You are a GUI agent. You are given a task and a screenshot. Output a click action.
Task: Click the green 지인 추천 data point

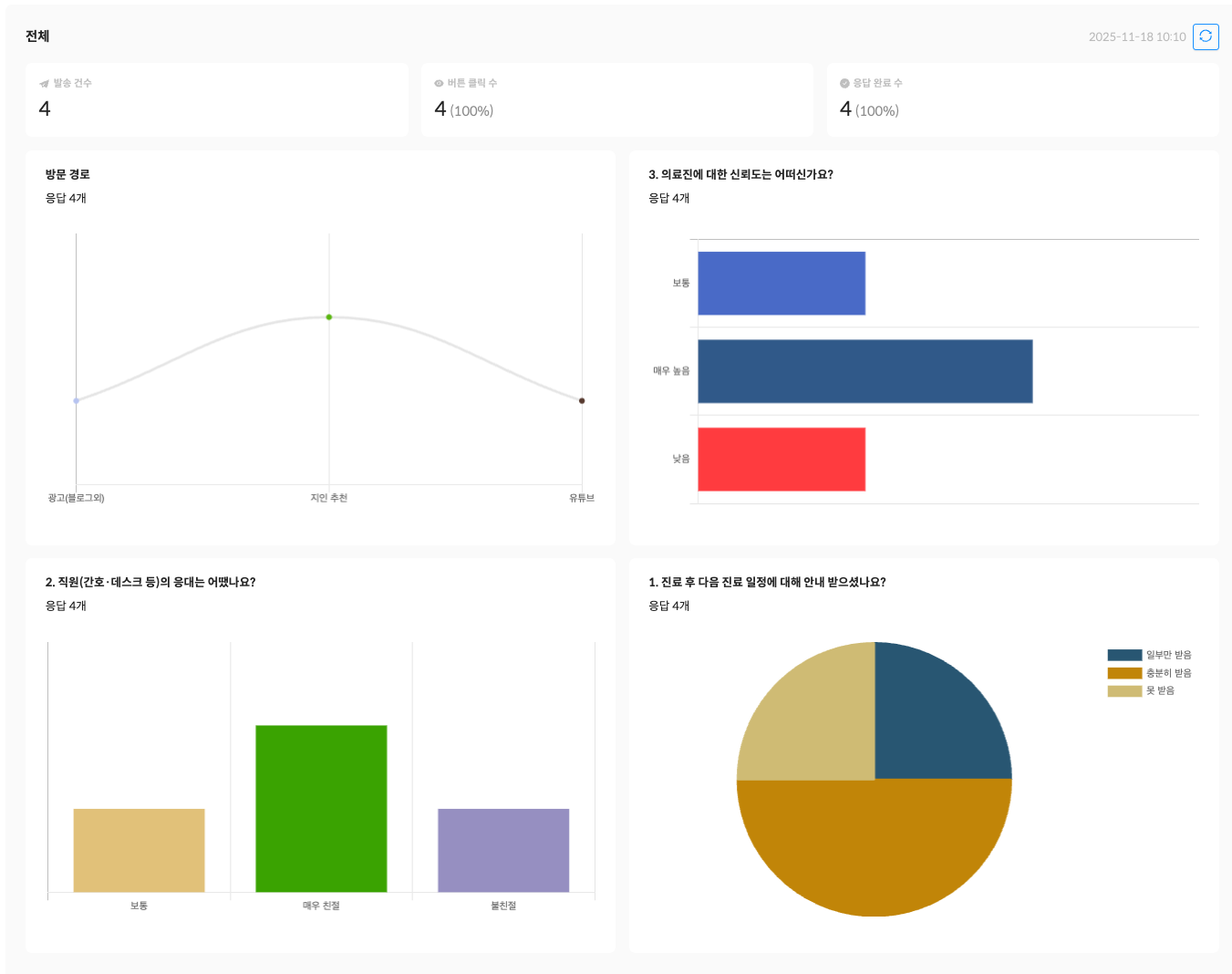329,317
